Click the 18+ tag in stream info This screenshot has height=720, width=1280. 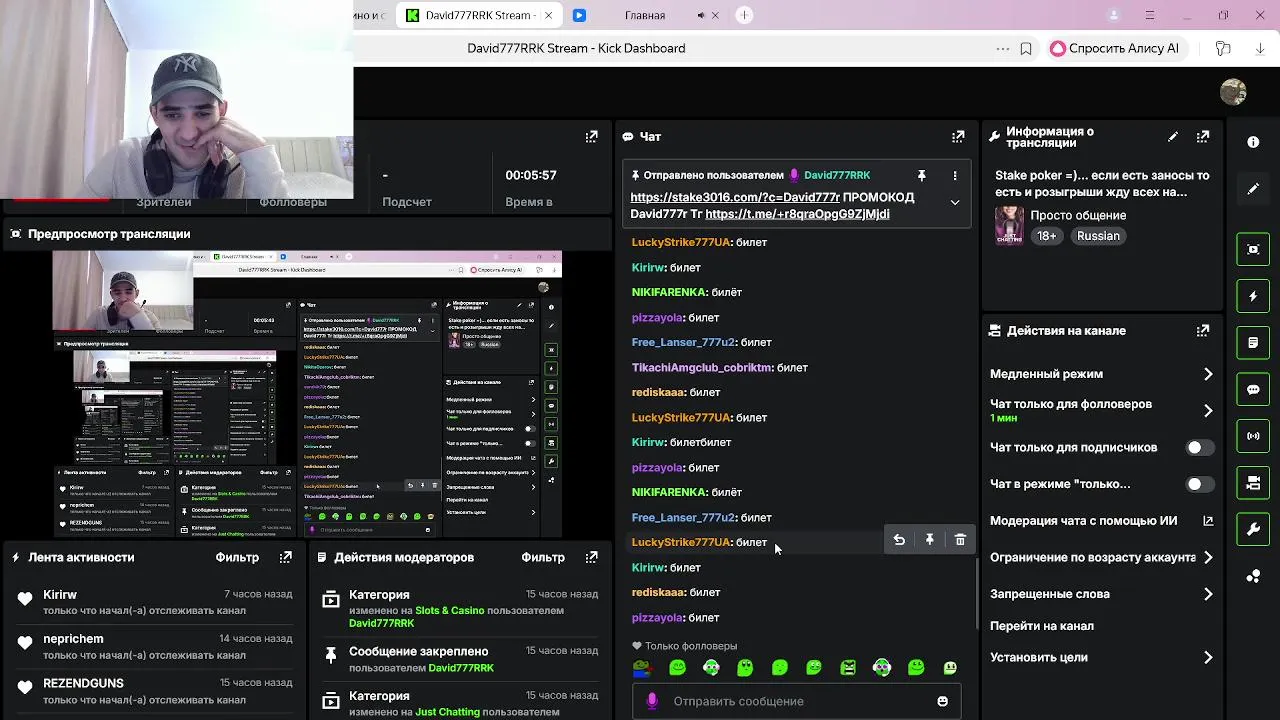pos(1046,236)
